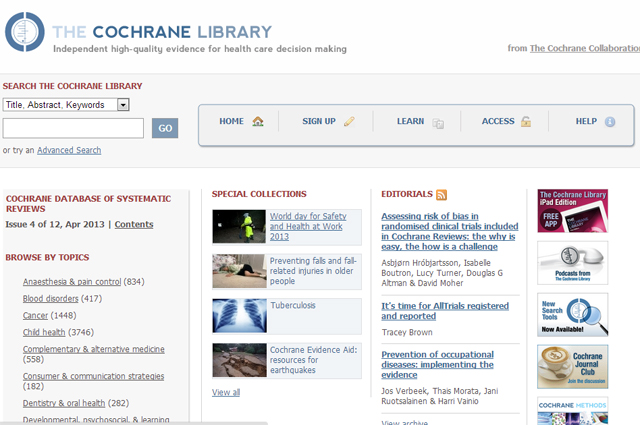Click View all special collections link
640x425 pixels.
226,392
